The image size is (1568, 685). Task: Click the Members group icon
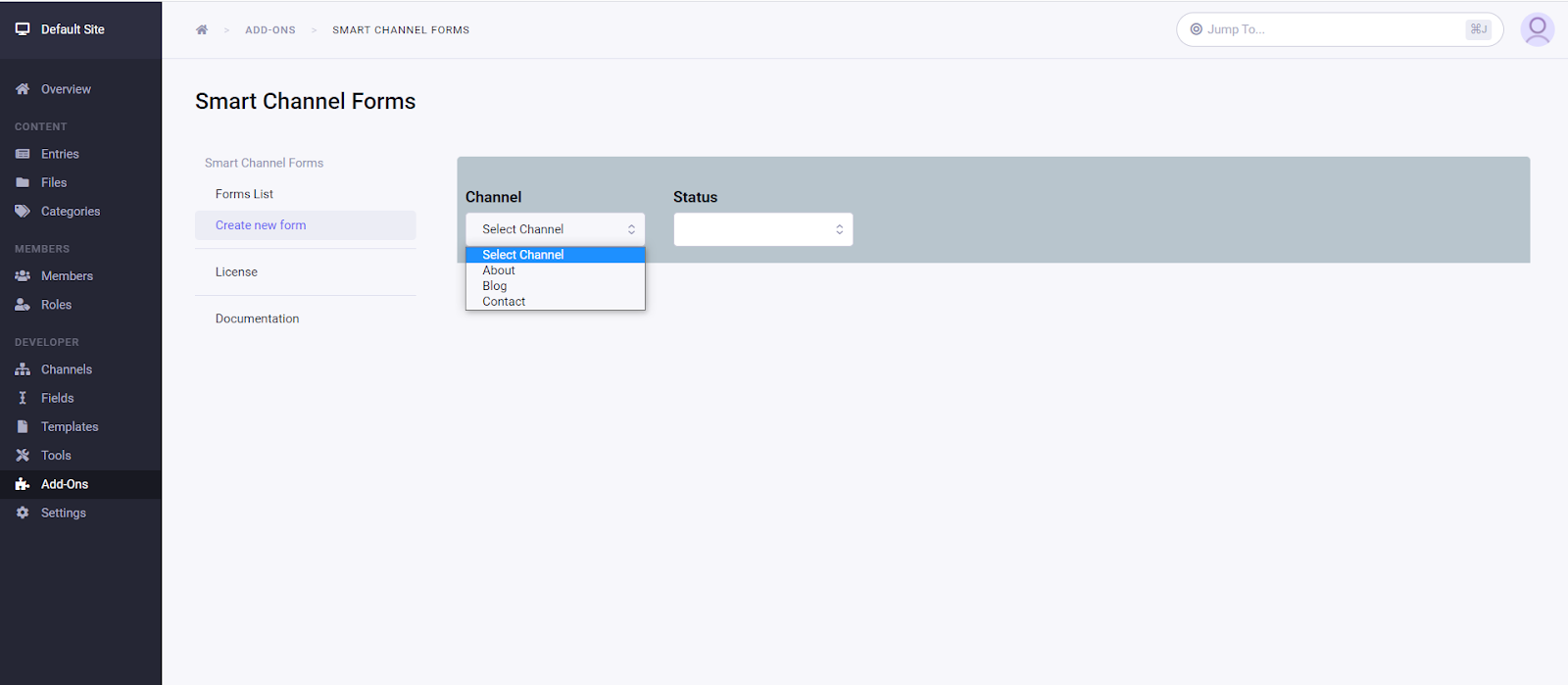23,276
